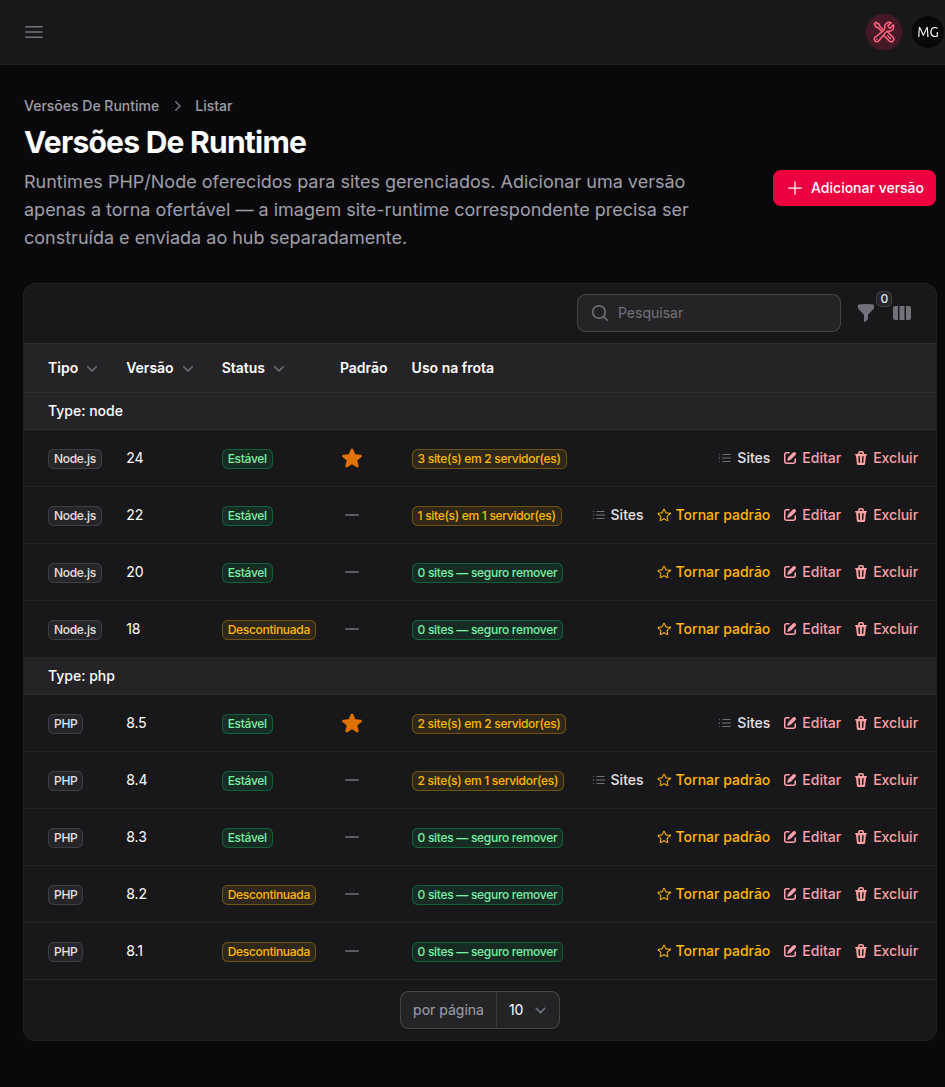Viewport: 945px width, 1087px height.
Task: Click the PHP type badge on version 8.4
Action: 66,781
